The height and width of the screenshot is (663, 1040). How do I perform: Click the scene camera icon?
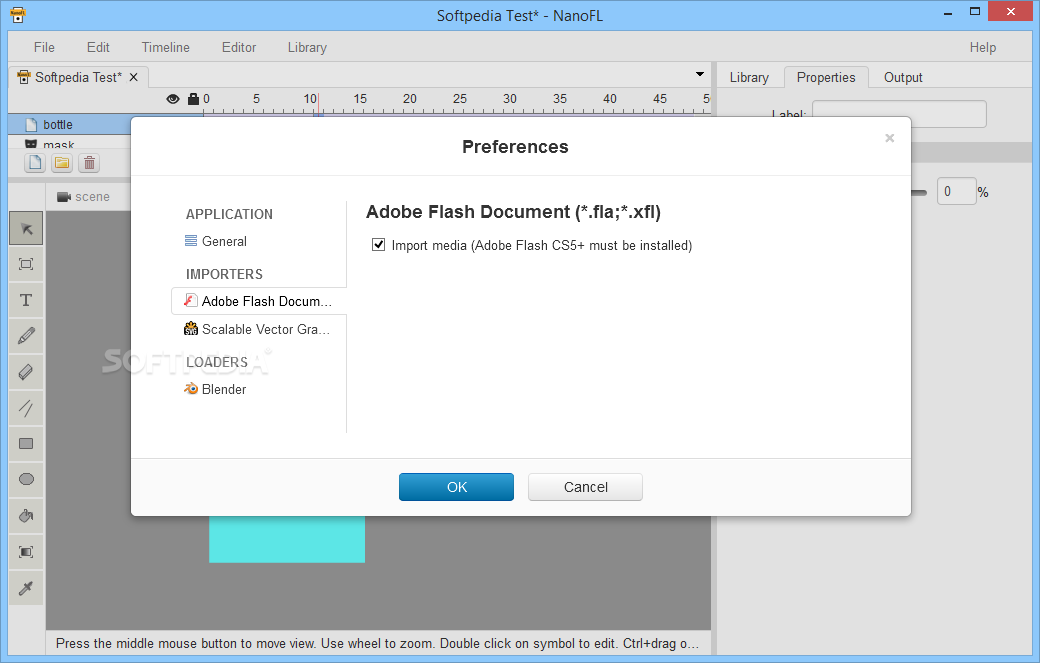tap(64, 197)
